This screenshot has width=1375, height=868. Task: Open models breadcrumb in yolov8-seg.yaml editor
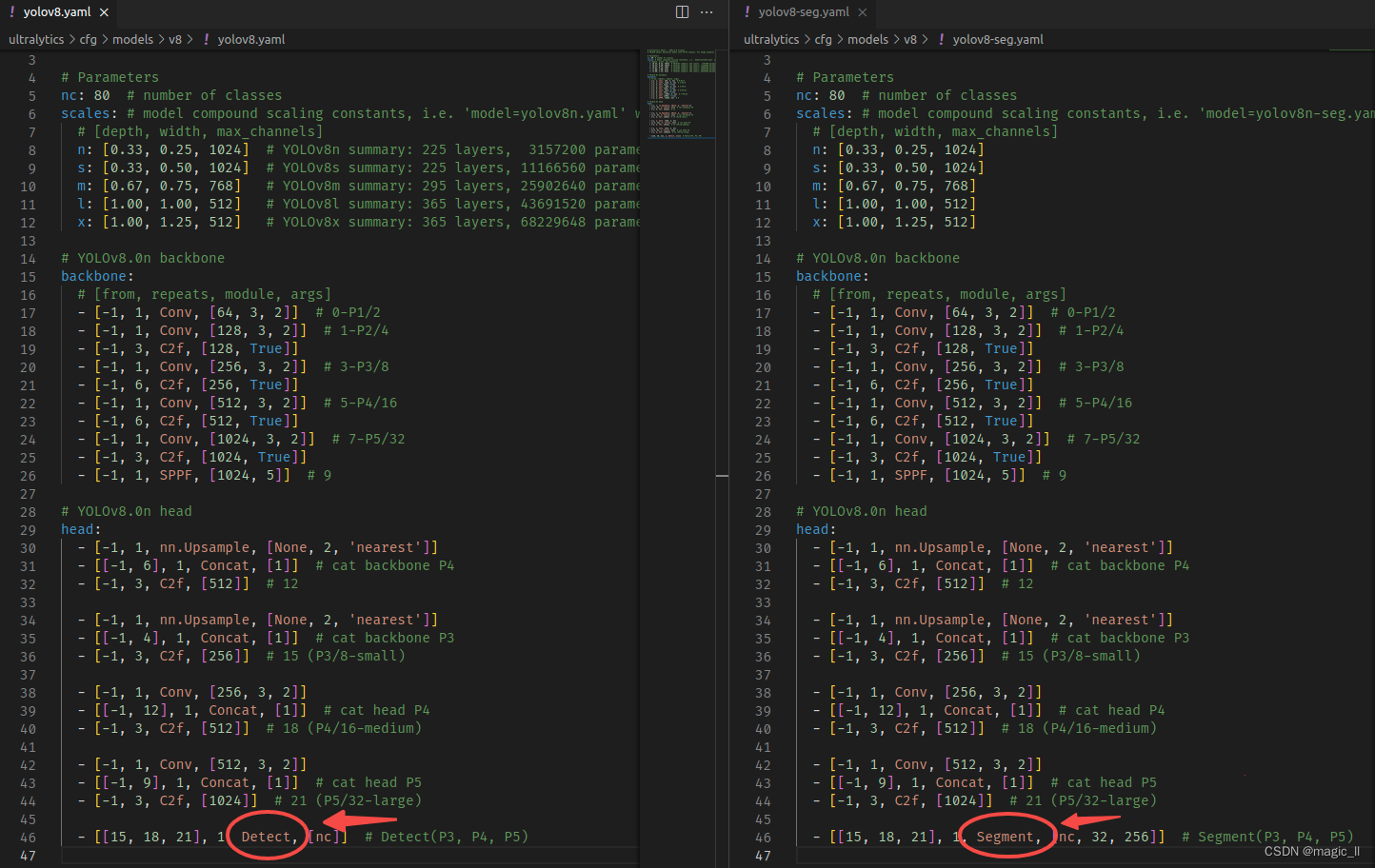click(x=867, y=40)
